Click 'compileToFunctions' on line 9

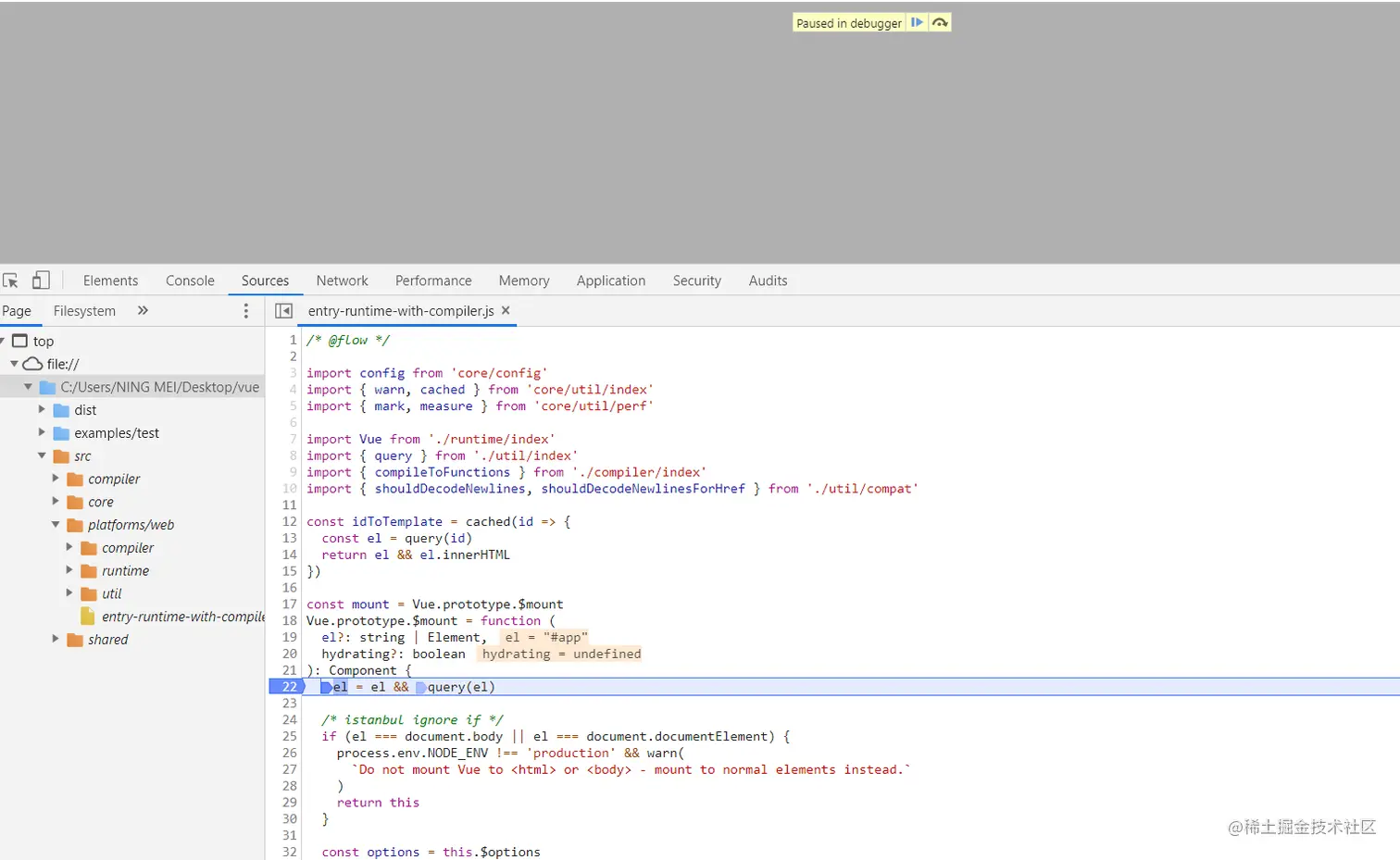point(443,472)
